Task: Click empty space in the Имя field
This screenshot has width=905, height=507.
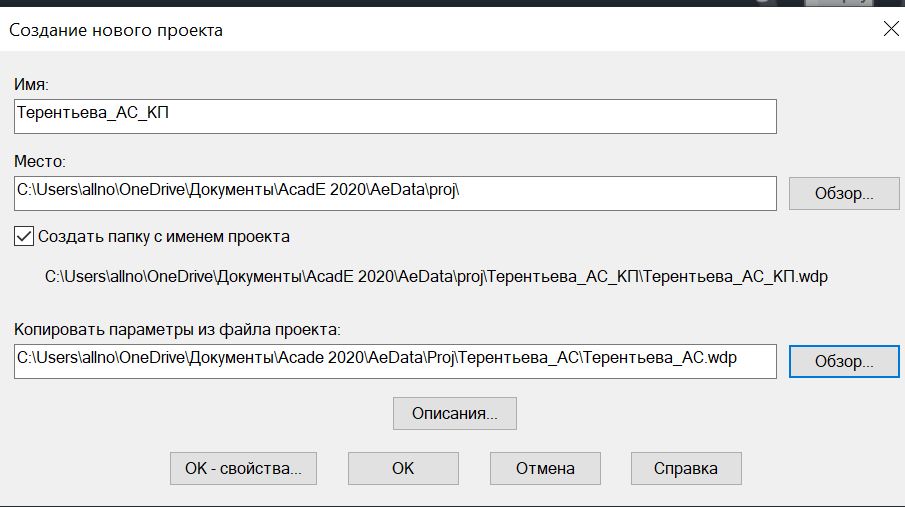Action: click(473, 116)
